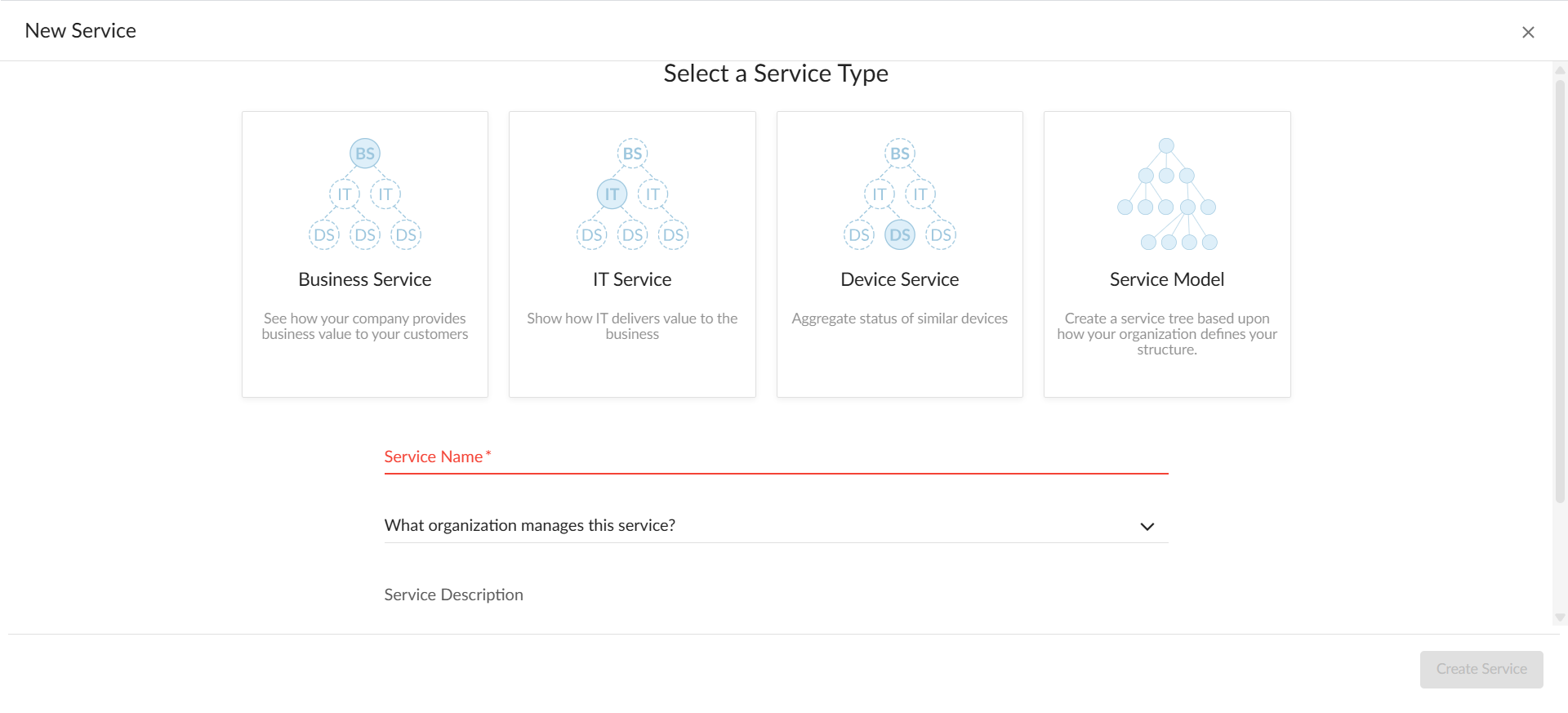
Task: Expand the organization dropdown chevron
Action: pos(1147,527)
